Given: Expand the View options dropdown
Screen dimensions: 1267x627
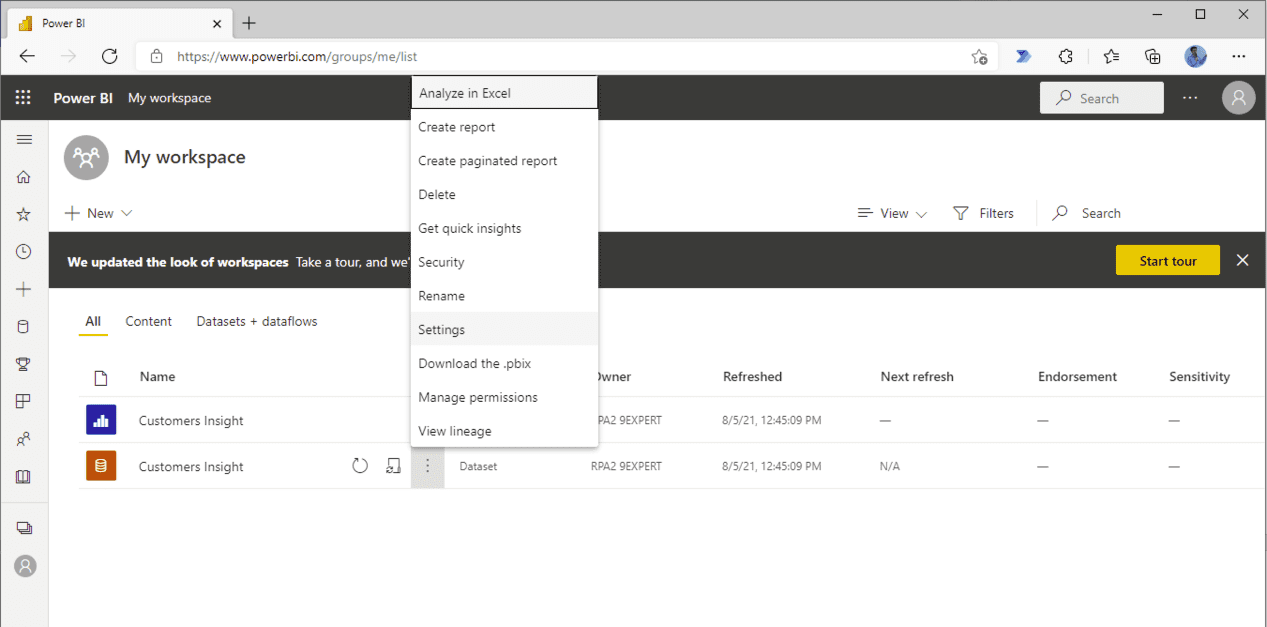Looking at the screenshot, I should (891, 212).
